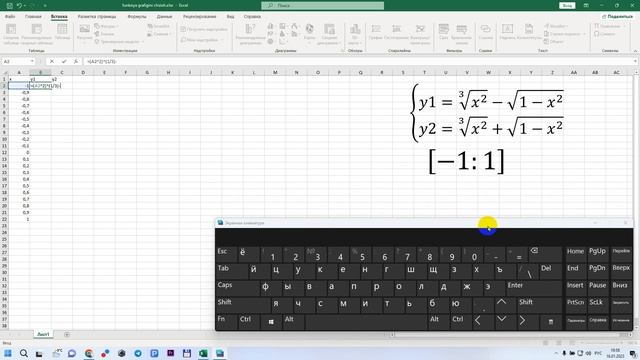The image size is (640, 360).
Task: Open taskbar Search magnifier icon
Action: pos(24,353)
